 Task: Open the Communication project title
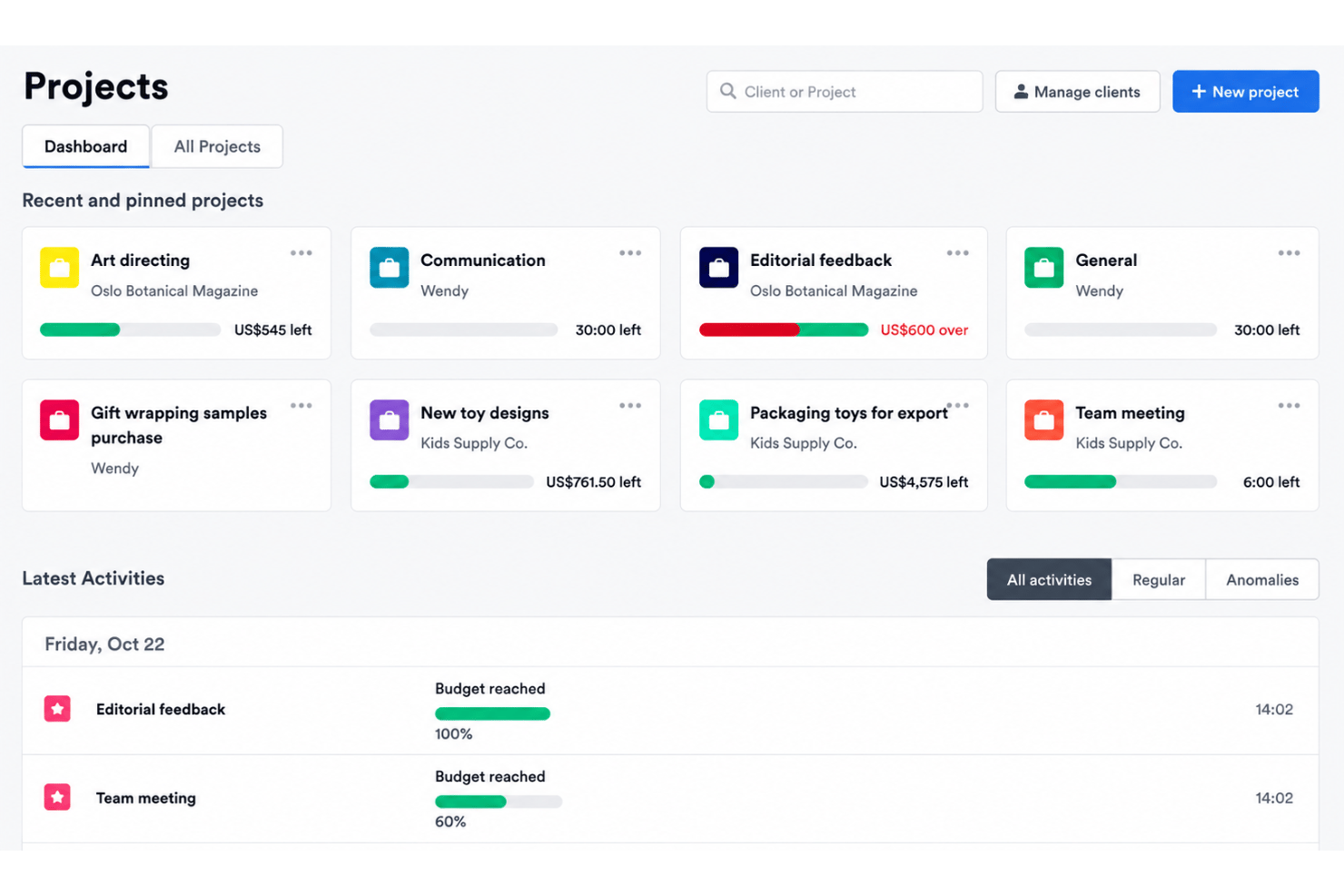coord(483,261)
